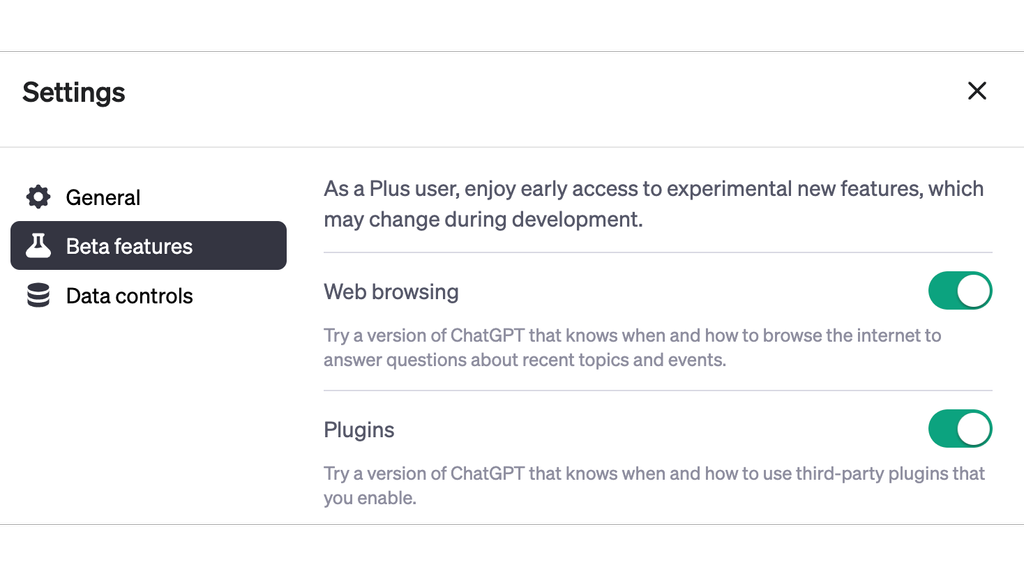Image resolution: width=1024 pixels, height=576 pixels.
Task: Click the Settings dialog title
Action: (73, 91)
